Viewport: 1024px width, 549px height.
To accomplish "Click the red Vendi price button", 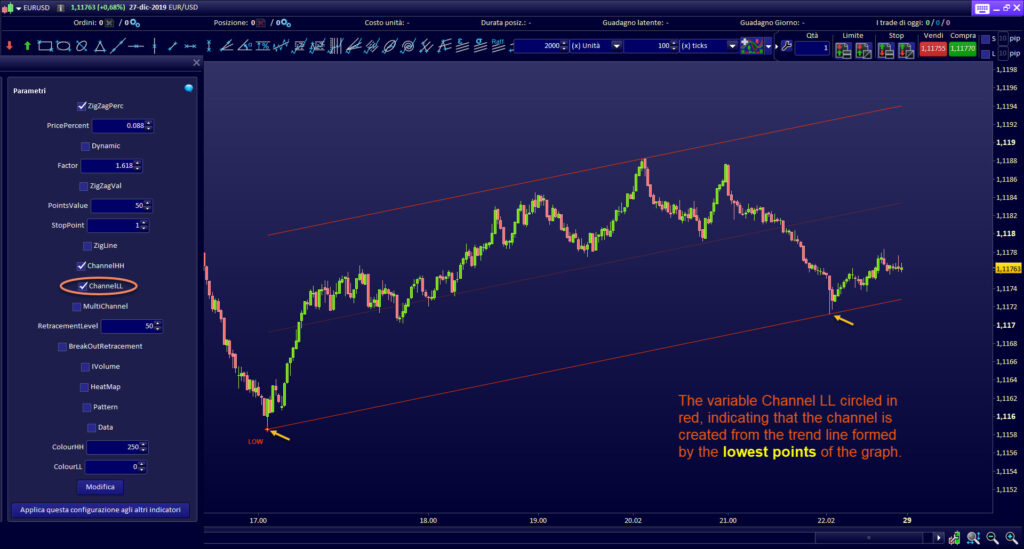I will tap(932, 48).
